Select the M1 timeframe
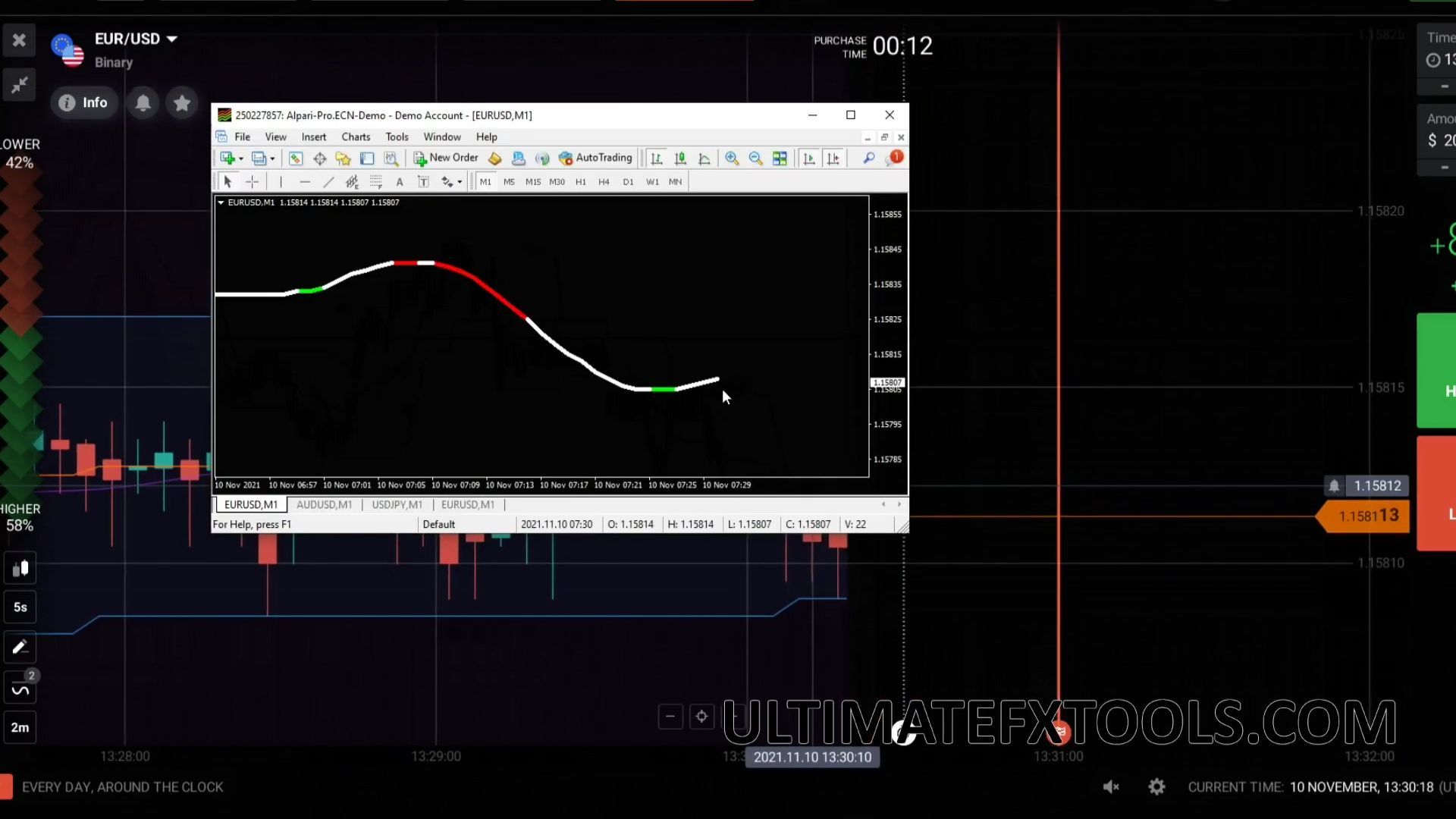The image size is (1456, 819). (485, 181)
